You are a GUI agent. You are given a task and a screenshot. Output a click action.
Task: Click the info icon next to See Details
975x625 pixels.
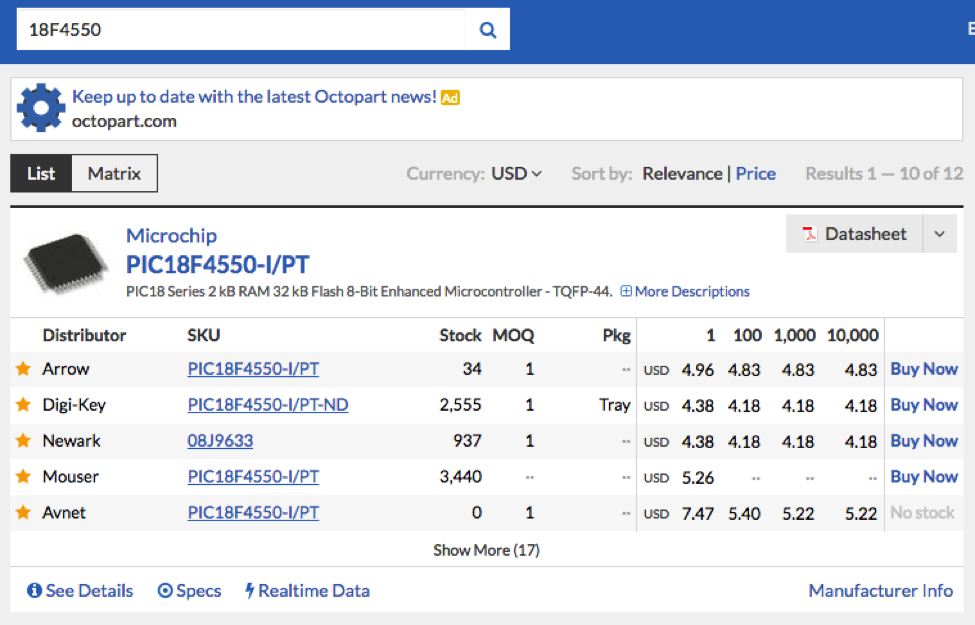click(34, 590)
